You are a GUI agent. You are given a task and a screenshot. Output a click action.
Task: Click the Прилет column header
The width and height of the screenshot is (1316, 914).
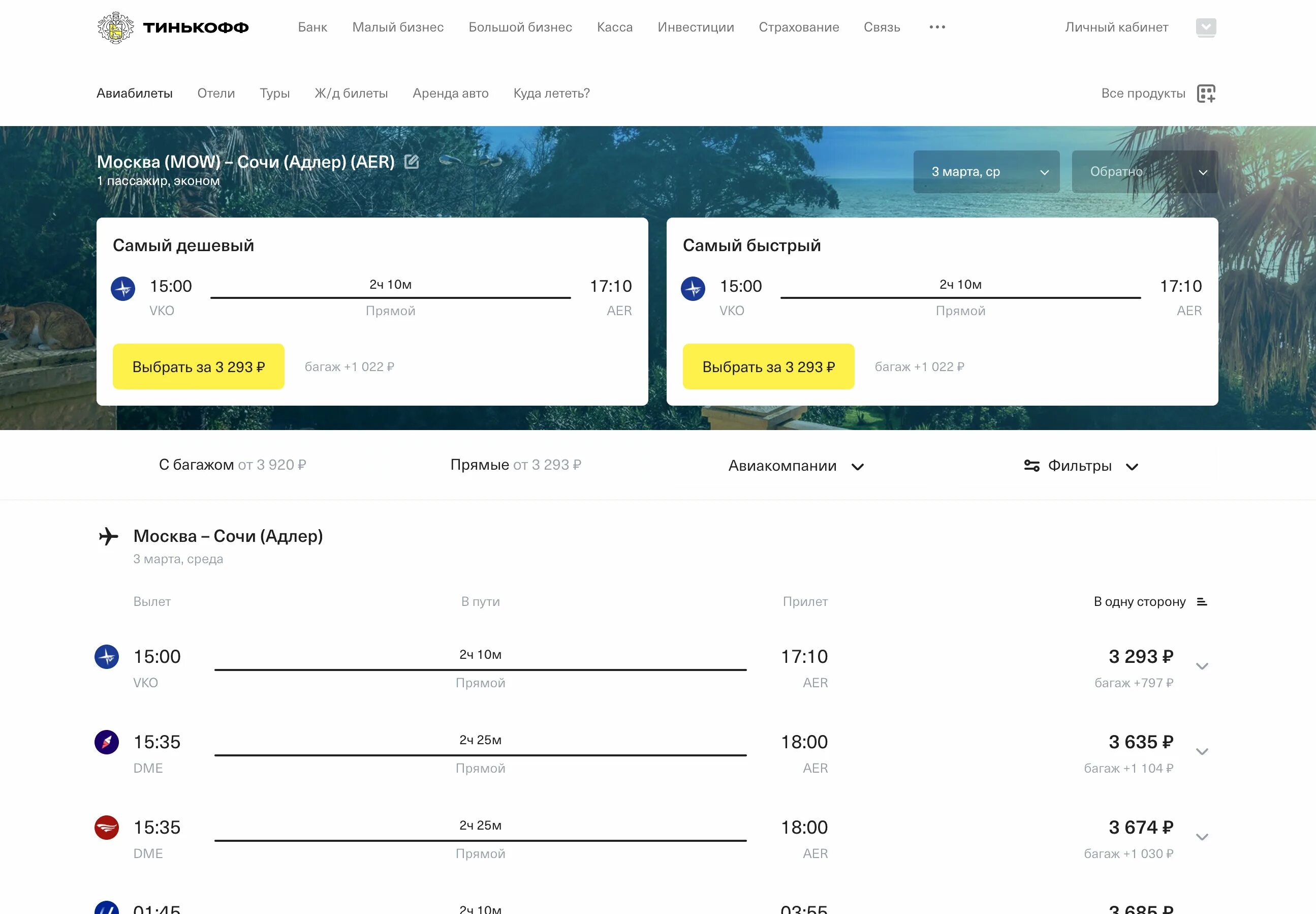pyautogui.click(x=805, y=602)
